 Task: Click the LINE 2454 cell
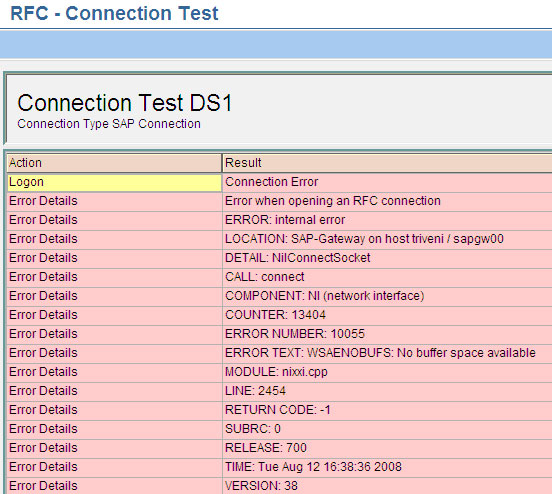click(387, 392)
